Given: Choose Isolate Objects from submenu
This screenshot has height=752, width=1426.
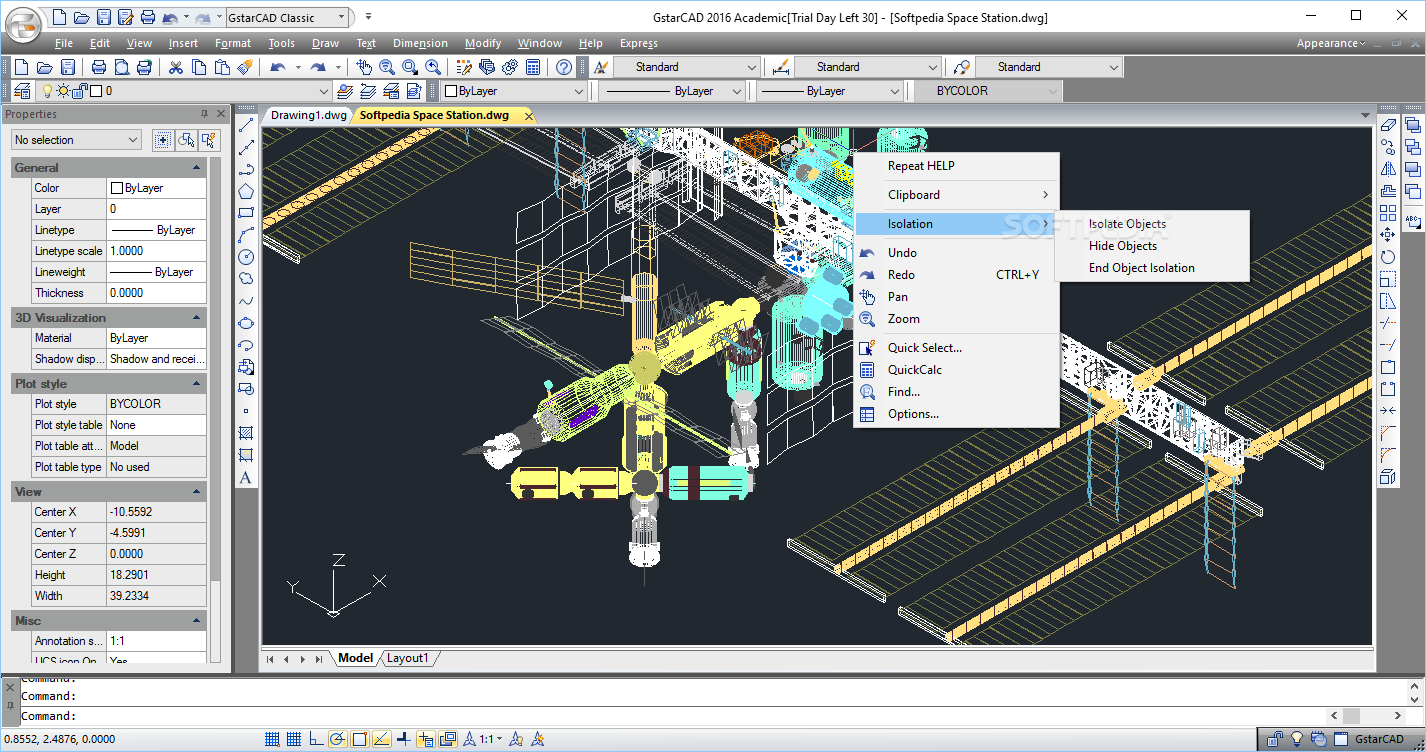Looking at the screenshot, I should point(1127,224).
